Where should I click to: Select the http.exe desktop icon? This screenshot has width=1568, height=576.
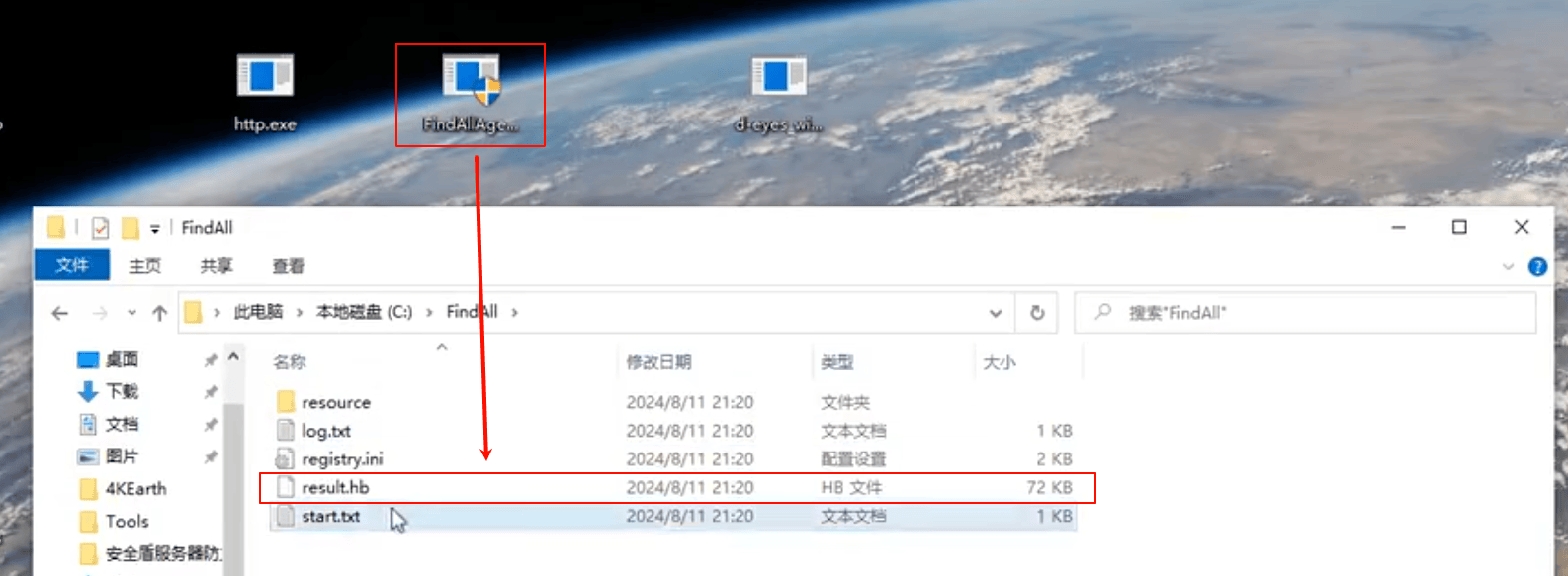[265, 93]
